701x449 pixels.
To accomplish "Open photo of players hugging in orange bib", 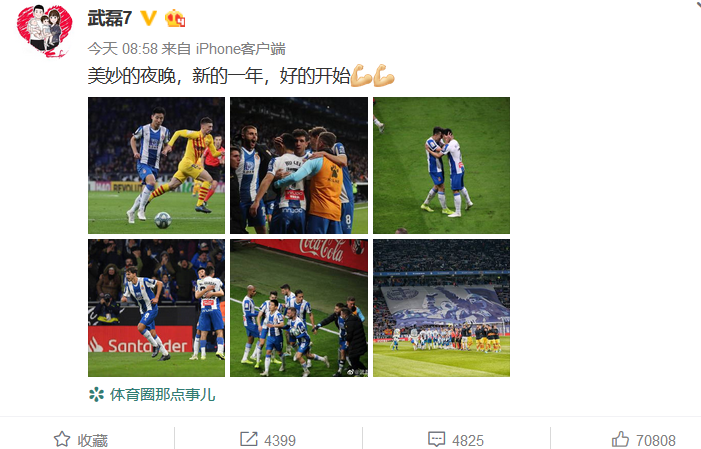I will pos(299,165).
